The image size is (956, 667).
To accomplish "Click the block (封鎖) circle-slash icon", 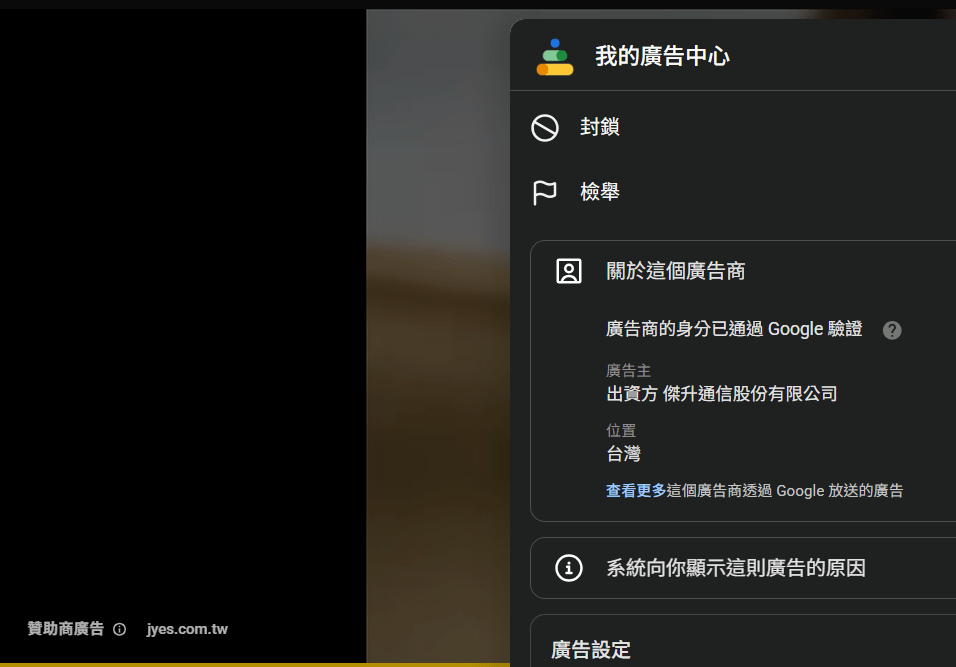I will pos(544,128).
